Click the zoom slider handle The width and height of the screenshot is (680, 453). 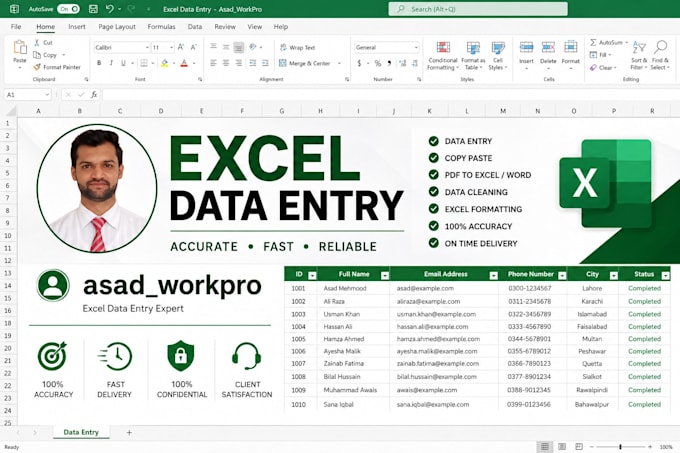pos(620,446)
